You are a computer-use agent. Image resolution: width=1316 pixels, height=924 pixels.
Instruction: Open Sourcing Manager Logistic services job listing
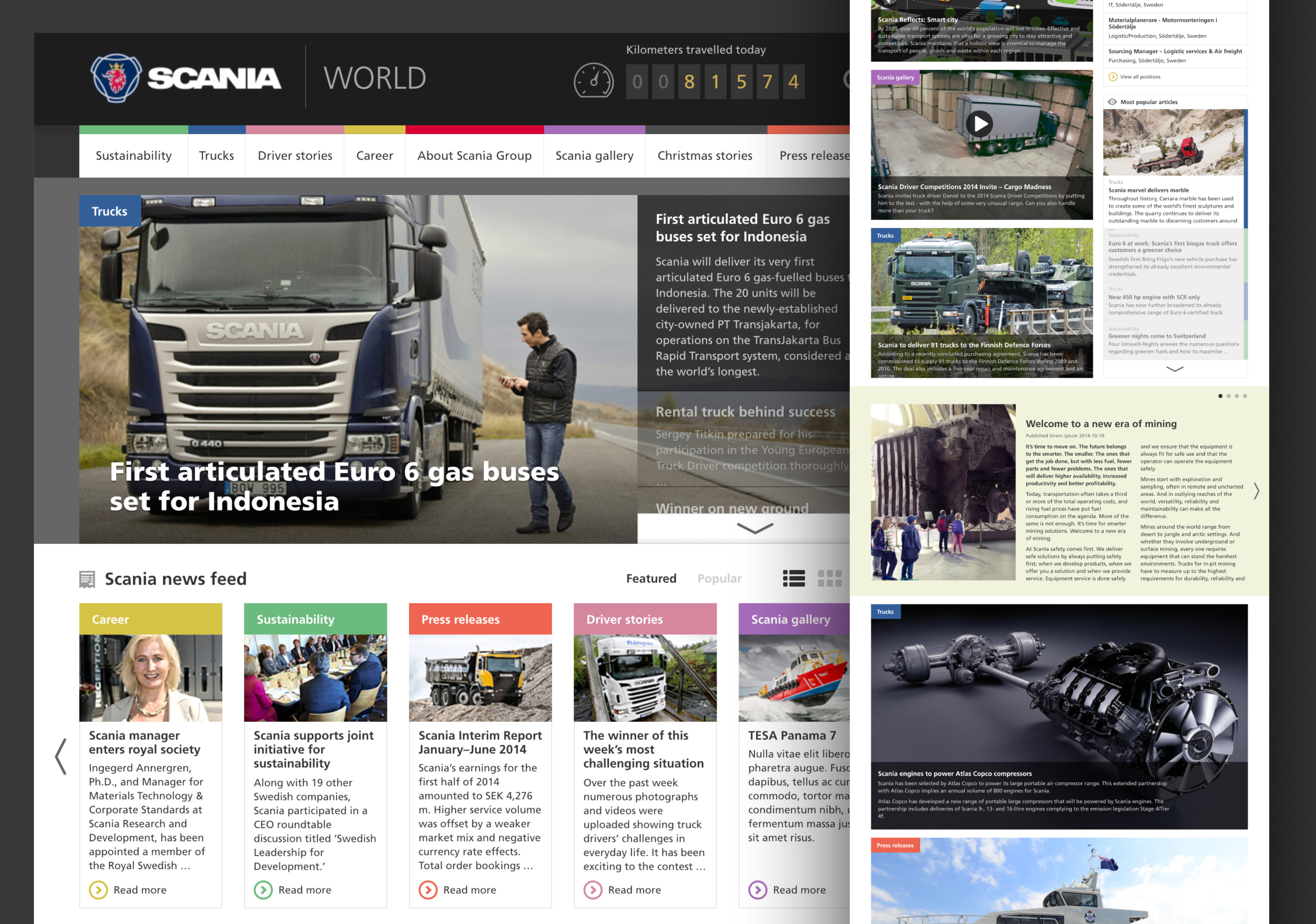(x=1175, y=56)
